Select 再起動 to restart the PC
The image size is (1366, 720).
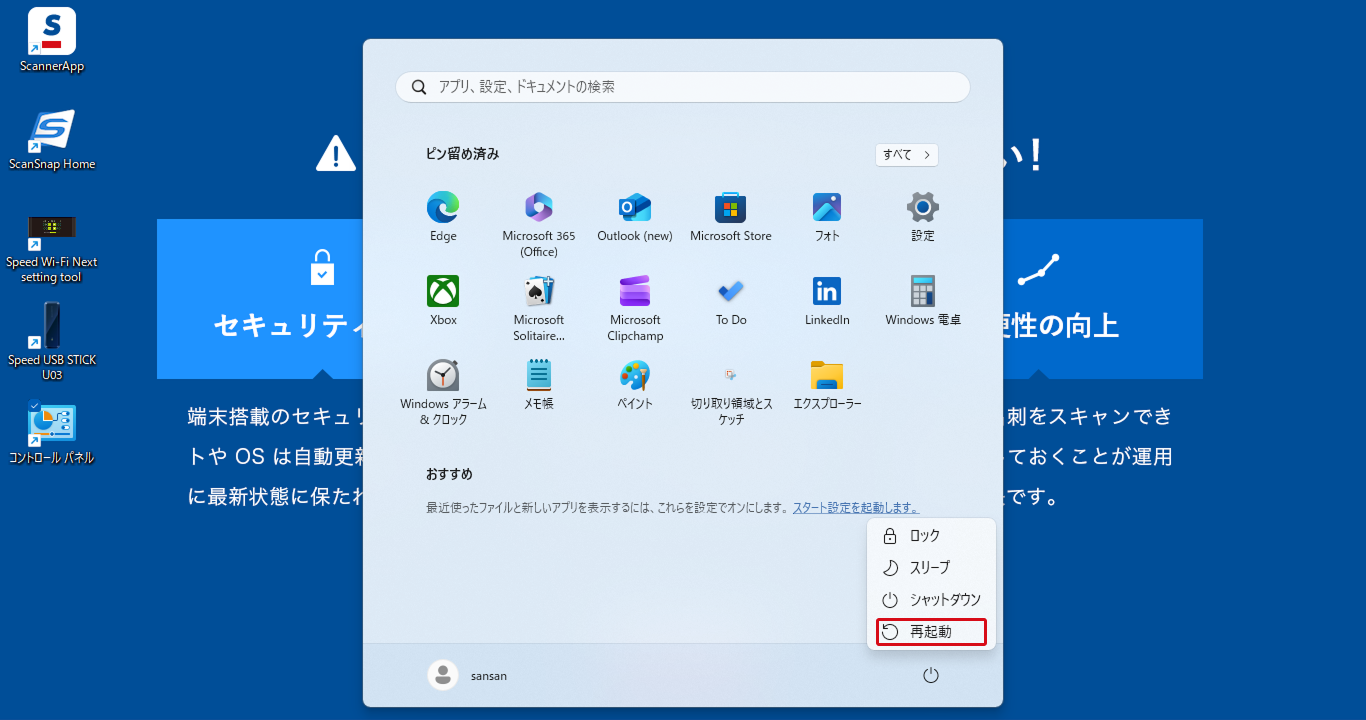pos(931,632)
